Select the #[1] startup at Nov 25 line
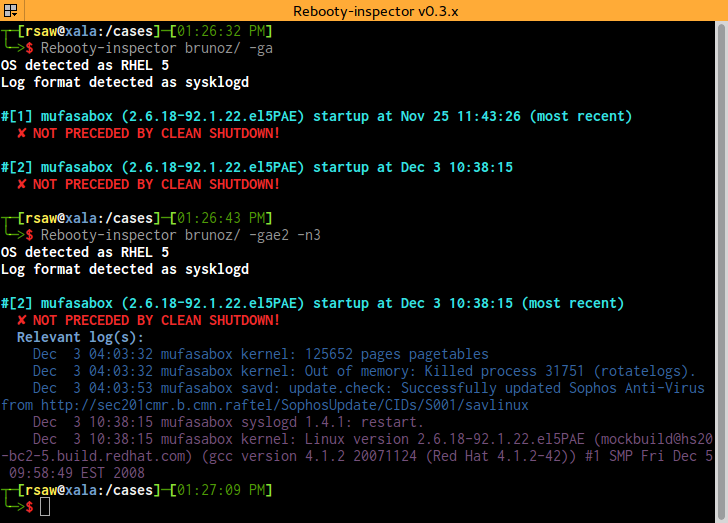This screenshot has height=523, width=728. click(316, 116)
